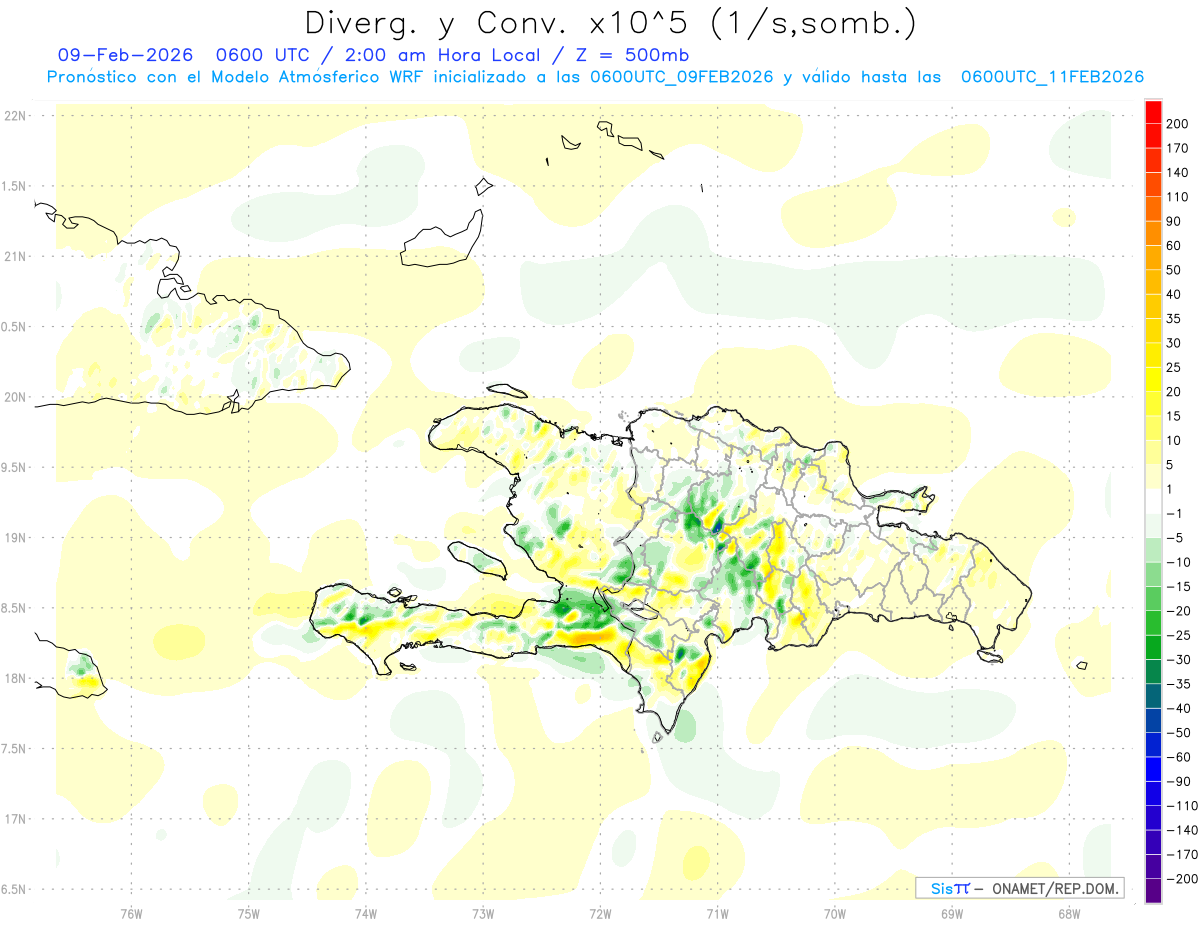Image resolution: width=1200 pixels, height=927 pixels.
Task: Click the topmost red colorbar swatch
Action: point(1153,112)
